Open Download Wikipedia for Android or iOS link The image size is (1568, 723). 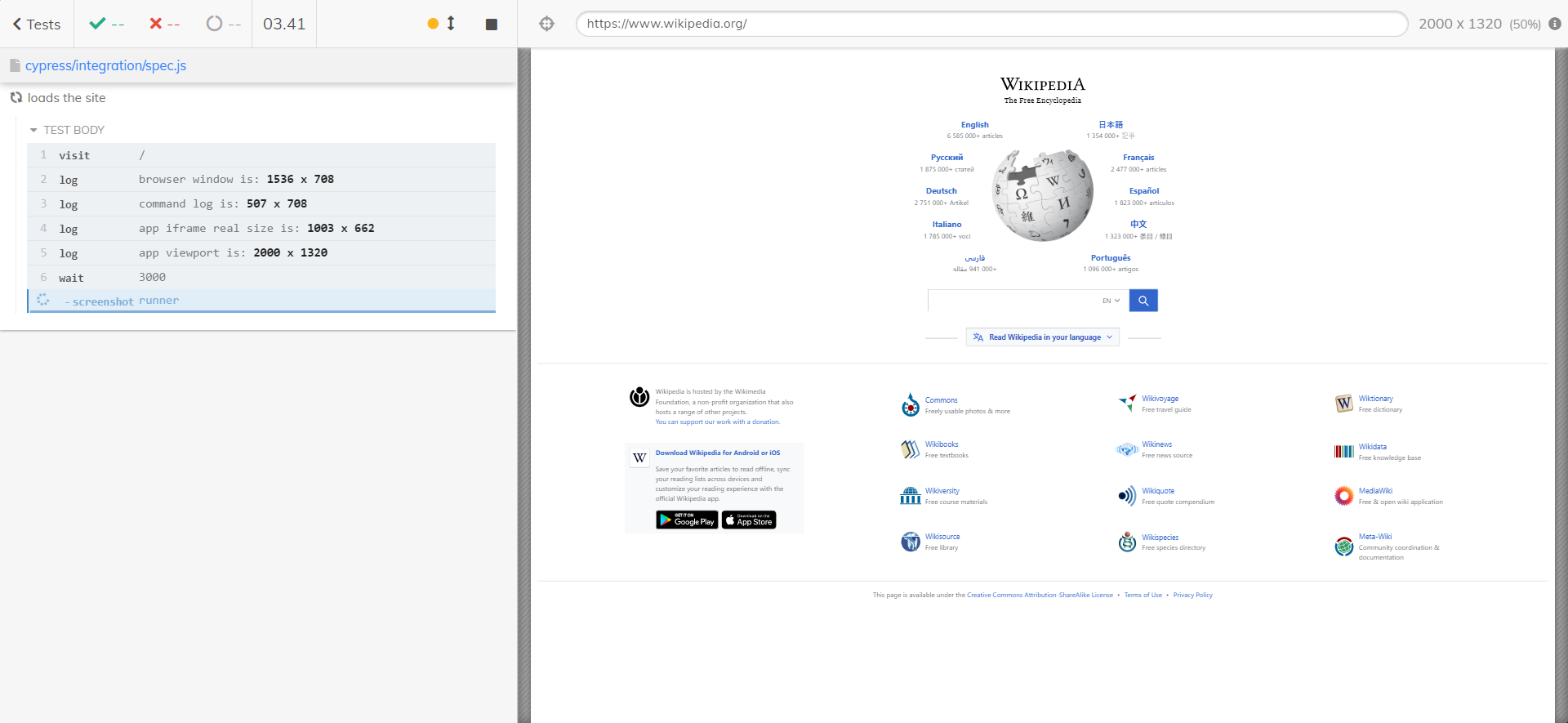(x=717, y=453)
